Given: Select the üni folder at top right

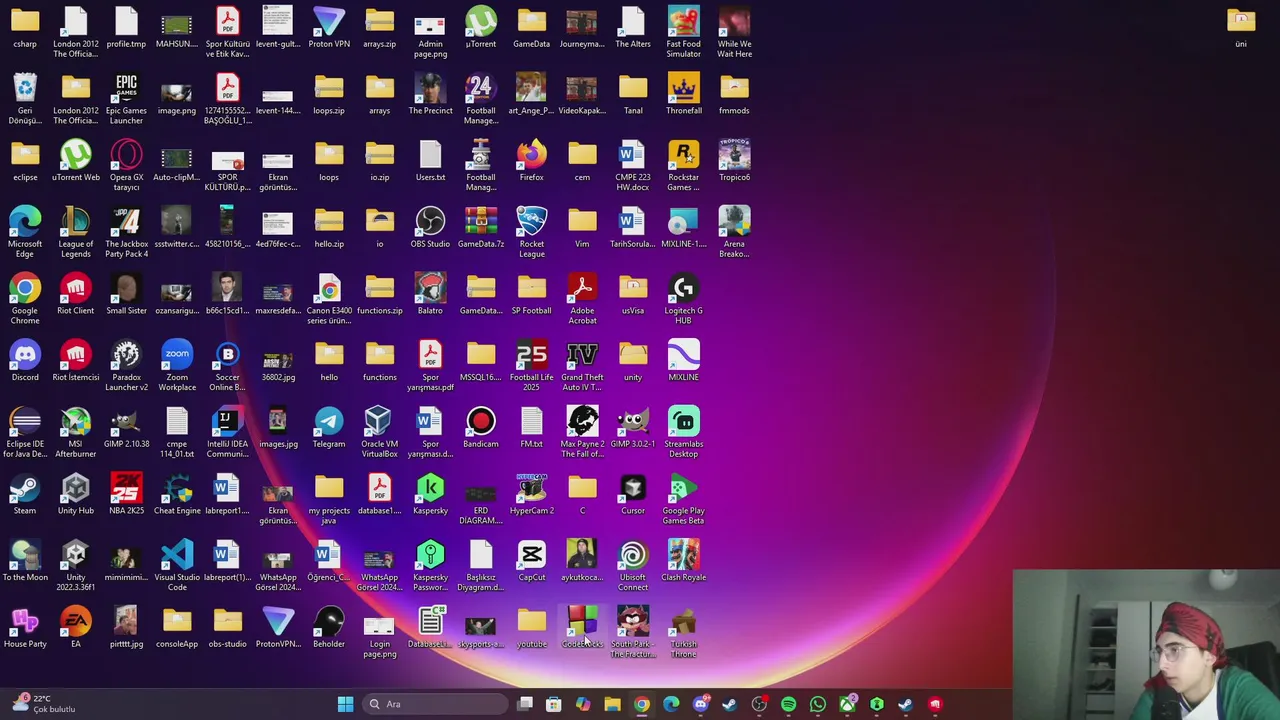Looking at the screenshot, I should pos(1241,27).
